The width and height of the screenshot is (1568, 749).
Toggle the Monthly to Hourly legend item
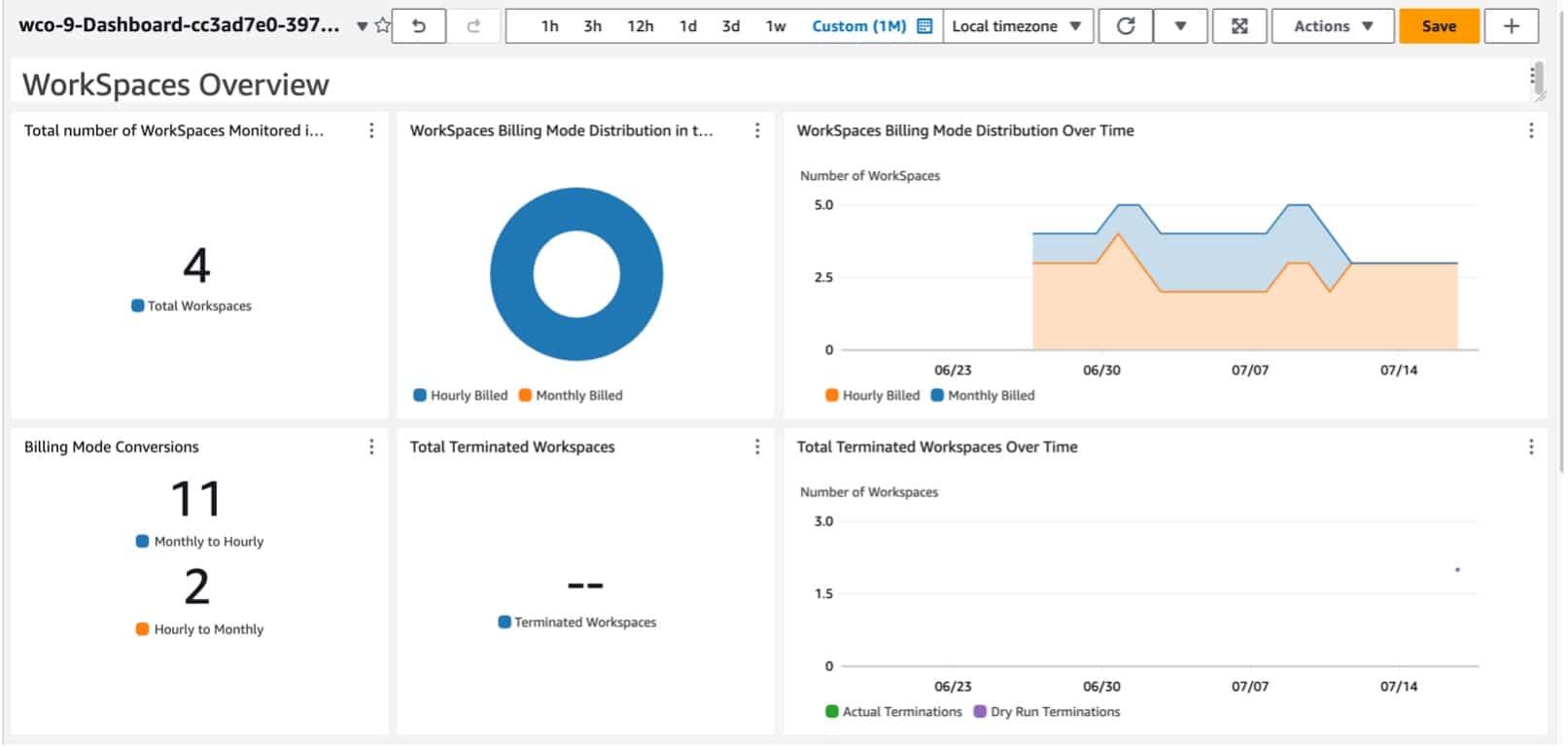tap(199, 541)
